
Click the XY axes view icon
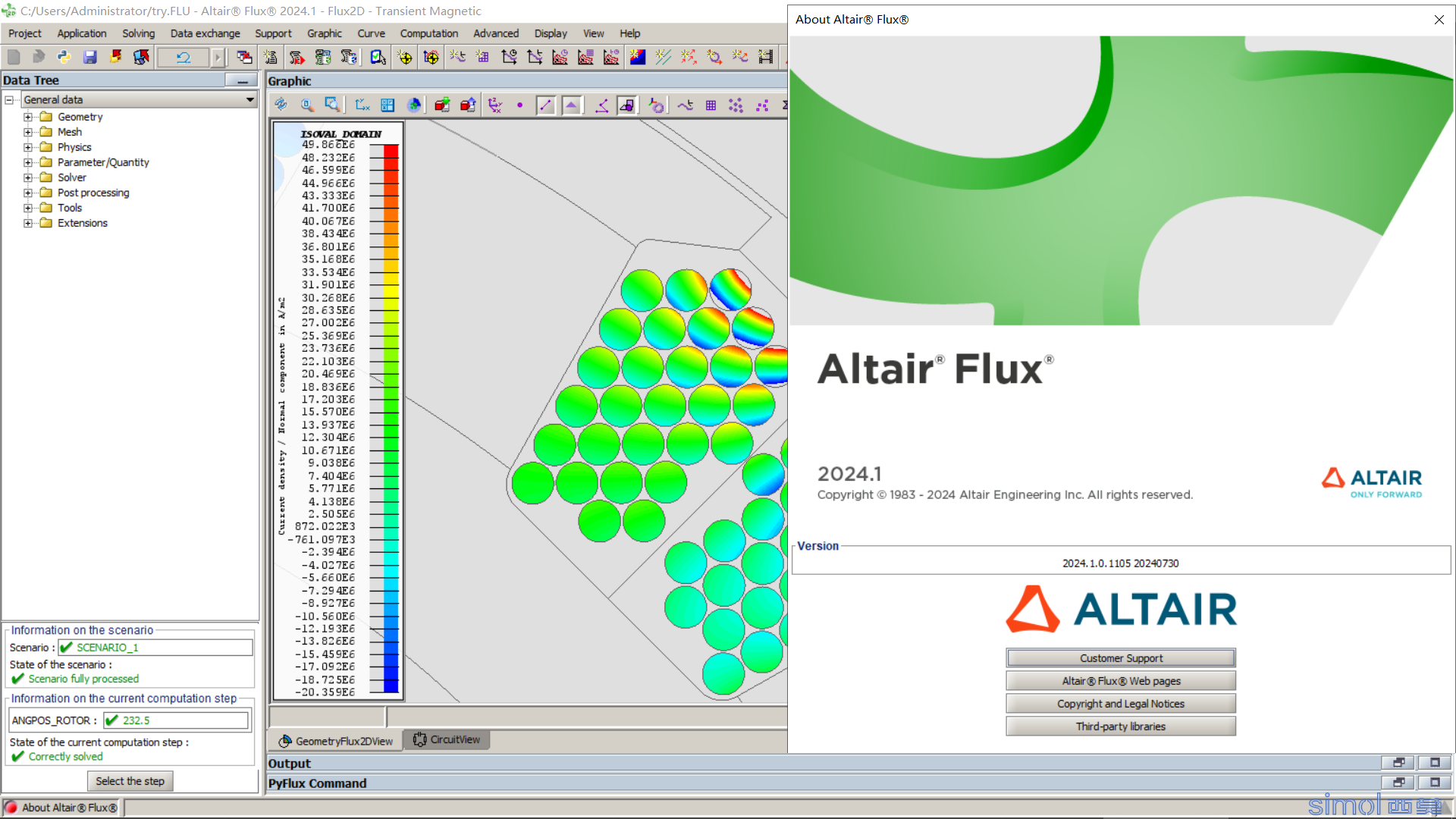(362, 105)
